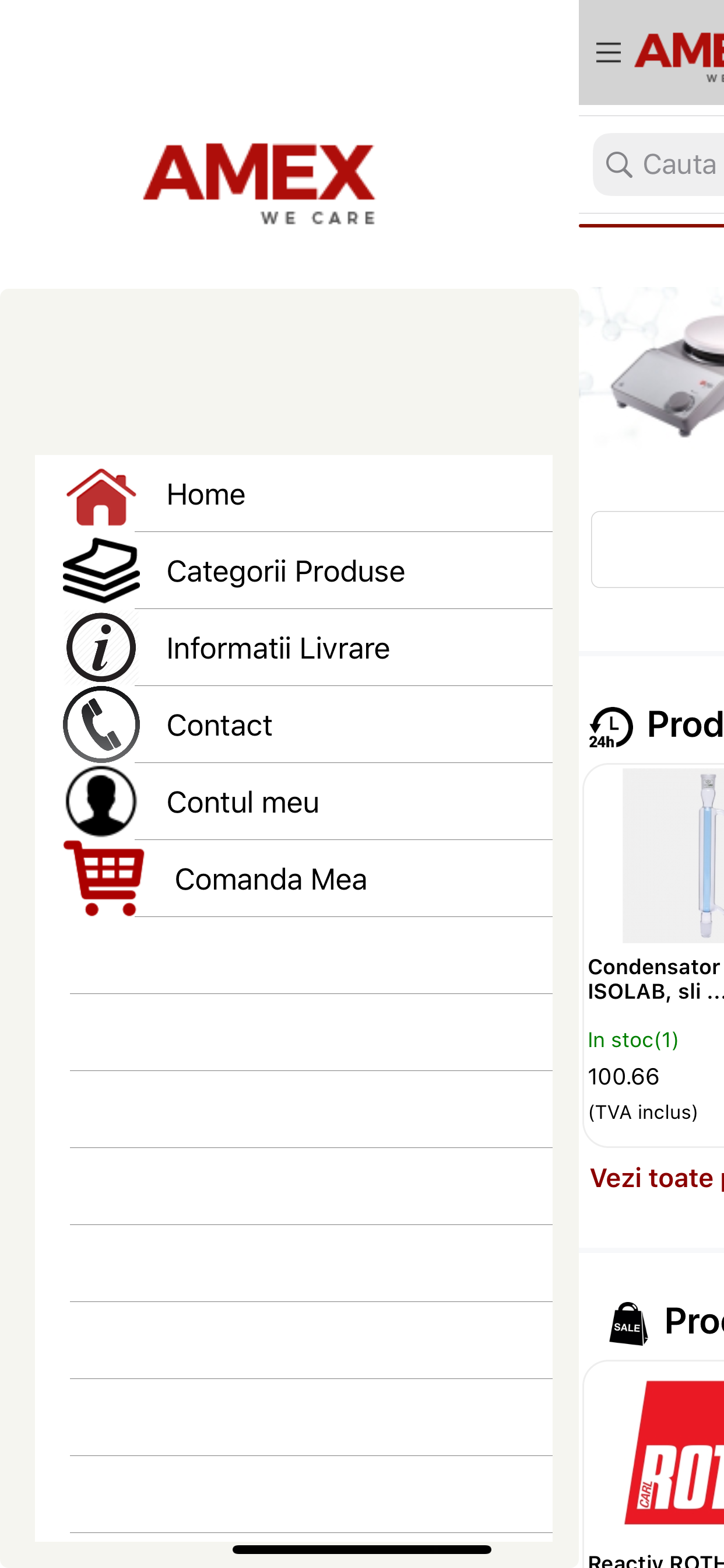This screenshot has width=724, height=1568.
Task: Tap the info circle icon for Informatii Livrare
Action: (101, 647)
